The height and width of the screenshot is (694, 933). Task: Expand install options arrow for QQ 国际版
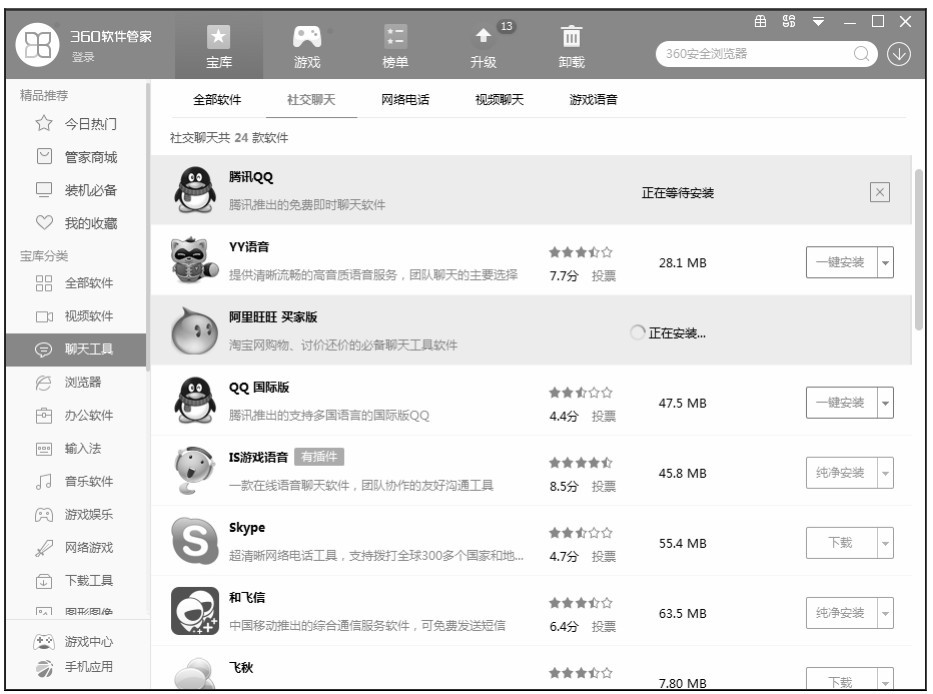click(885, 403)
